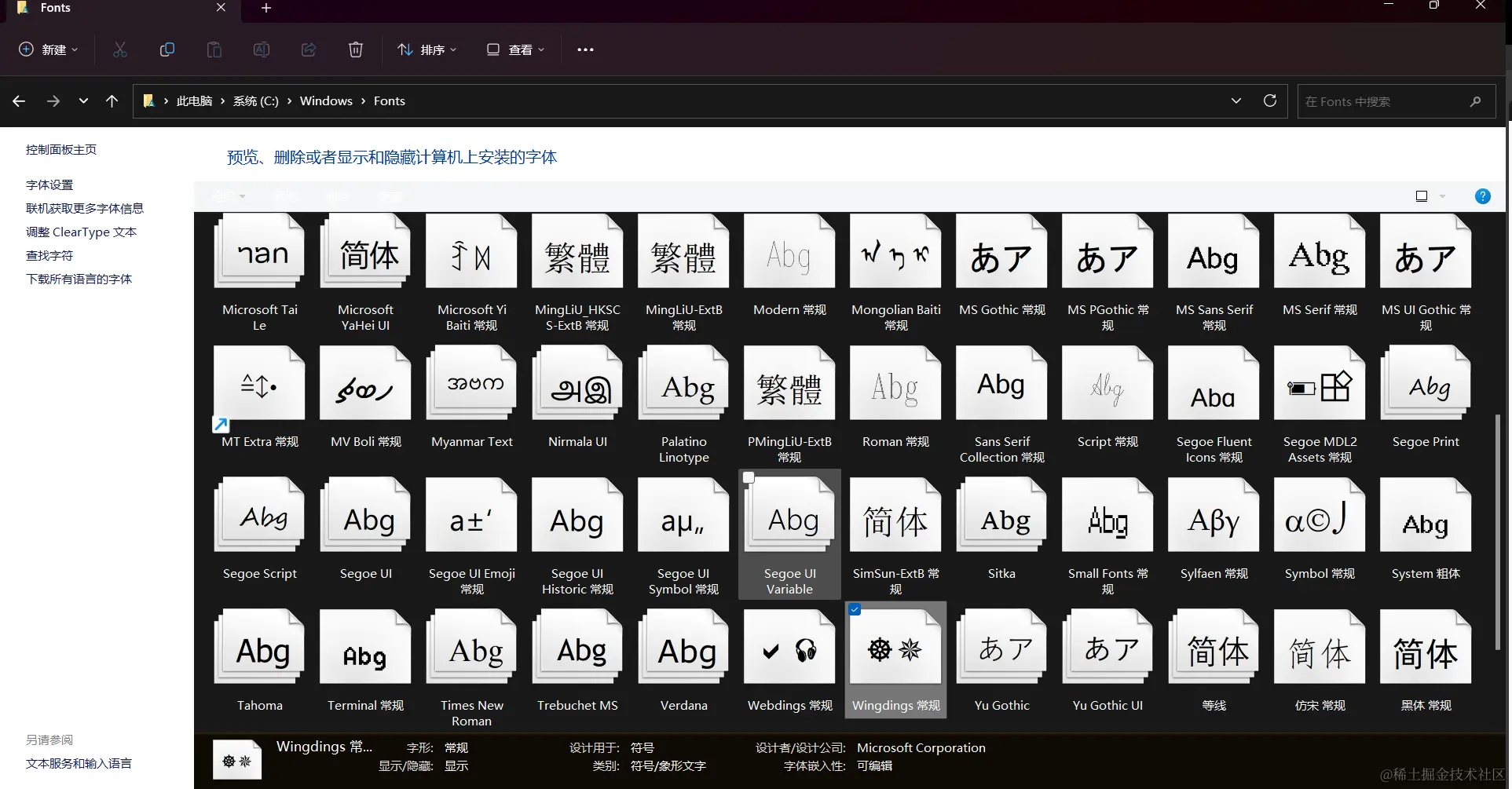Click the Paste clipboard icon
Viewport: 1512px width, 789px height.
tap(214, 49)
